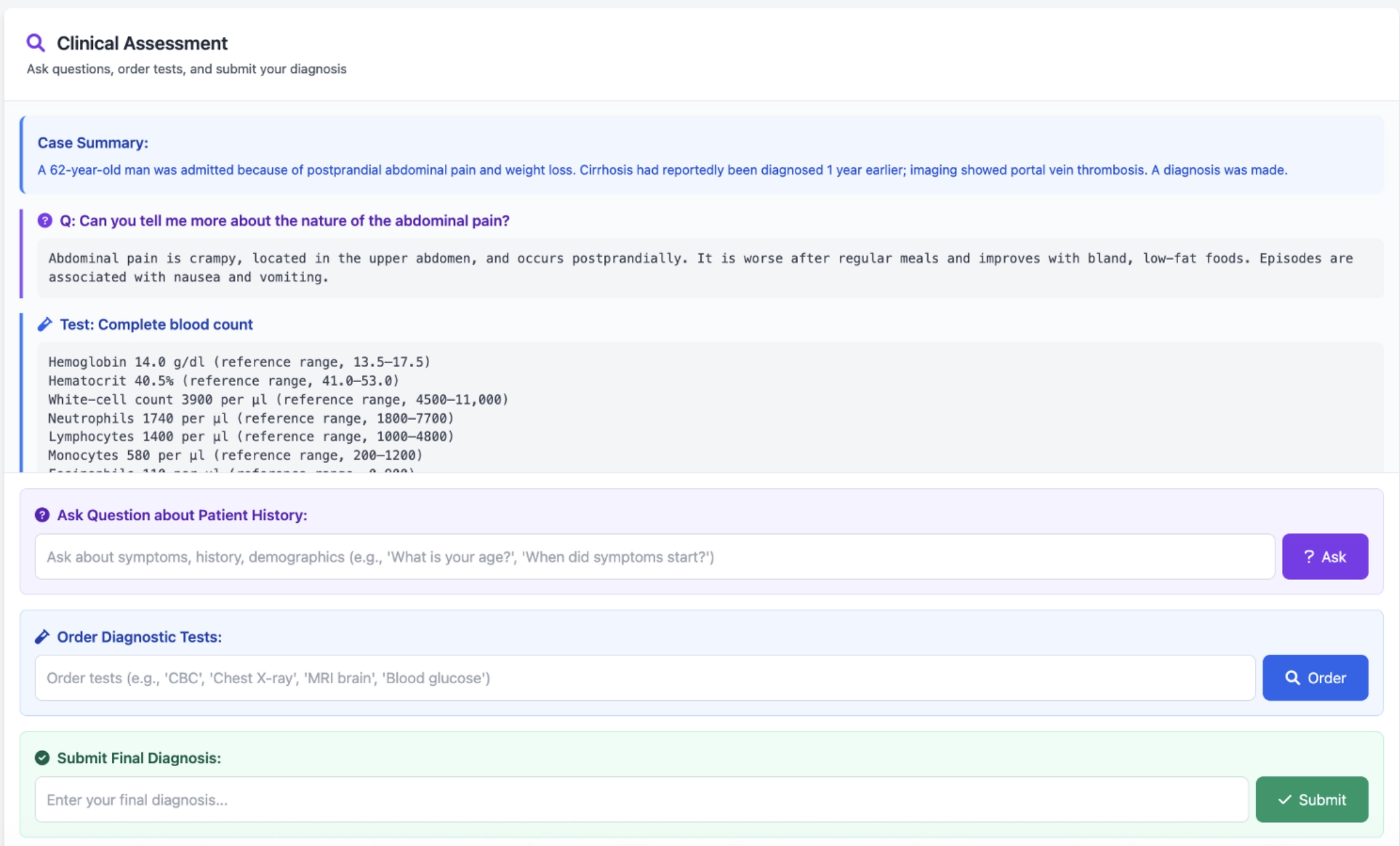
Task: Click the abdominal pain question heading text
Action: (x=285, y=221)
